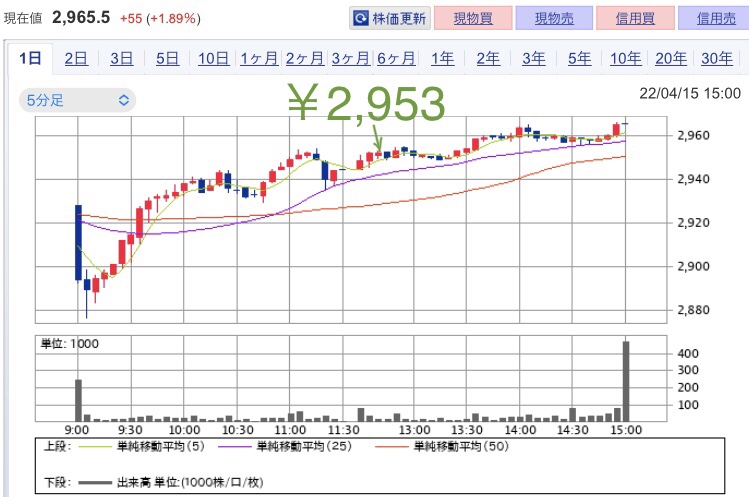Switch to the 5年 chart period
Screen dimensions: 749x497
pos(579,59)
